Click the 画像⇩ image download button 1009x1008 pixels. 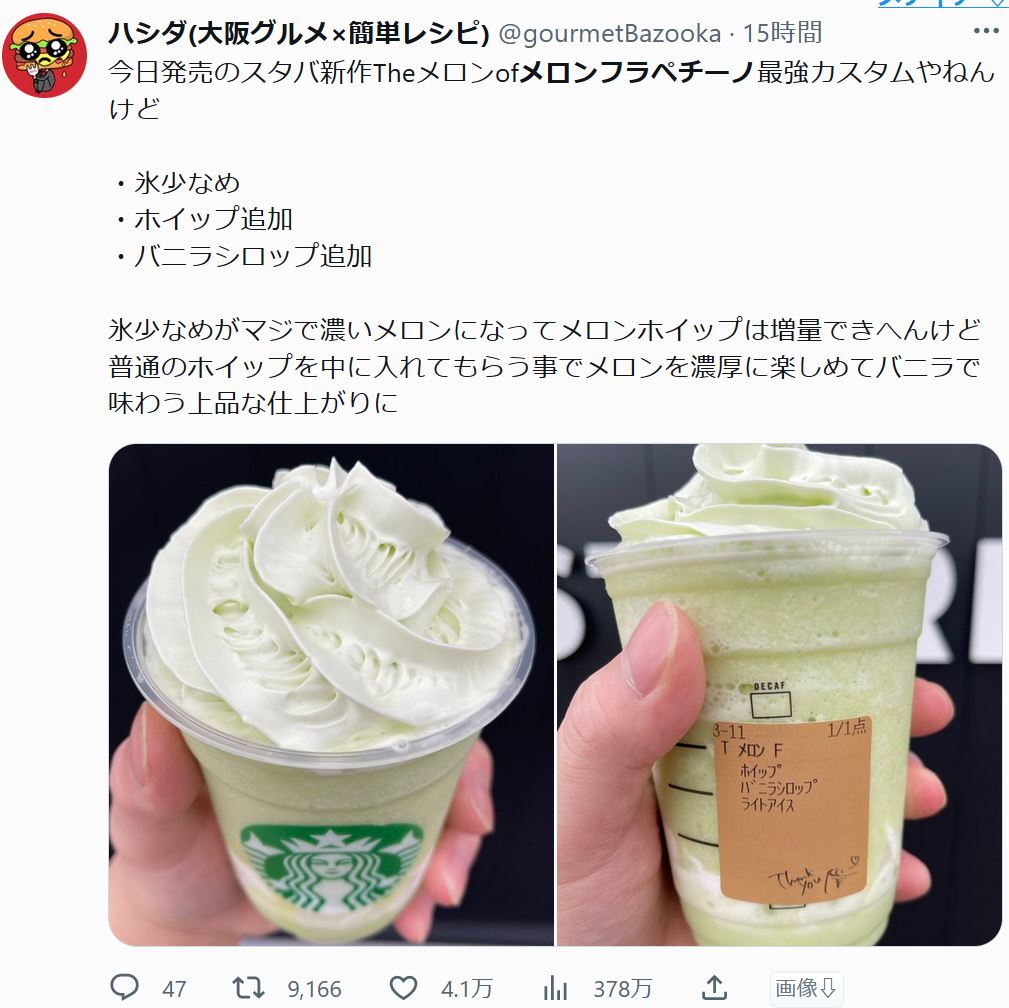(x=806, y=987)
